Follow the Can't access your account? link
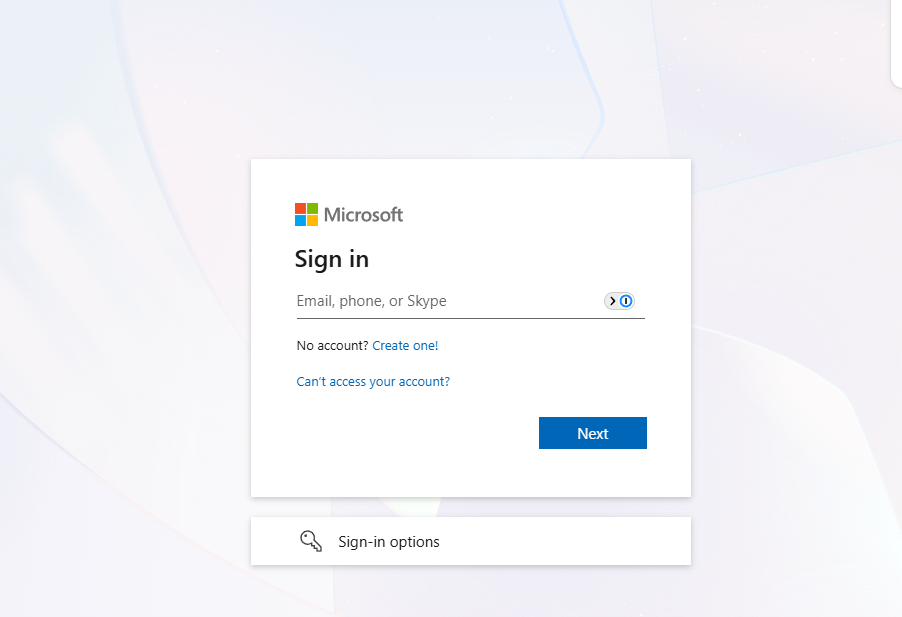902x617 pixels. coord(373,382)
